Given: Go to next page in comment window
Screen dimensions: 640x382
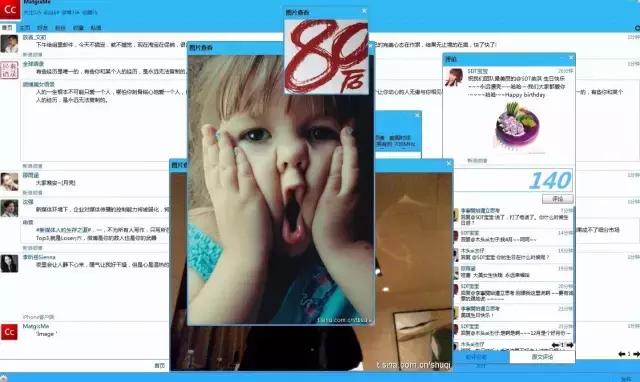Looking at the screenshot, I should point(570,345).
